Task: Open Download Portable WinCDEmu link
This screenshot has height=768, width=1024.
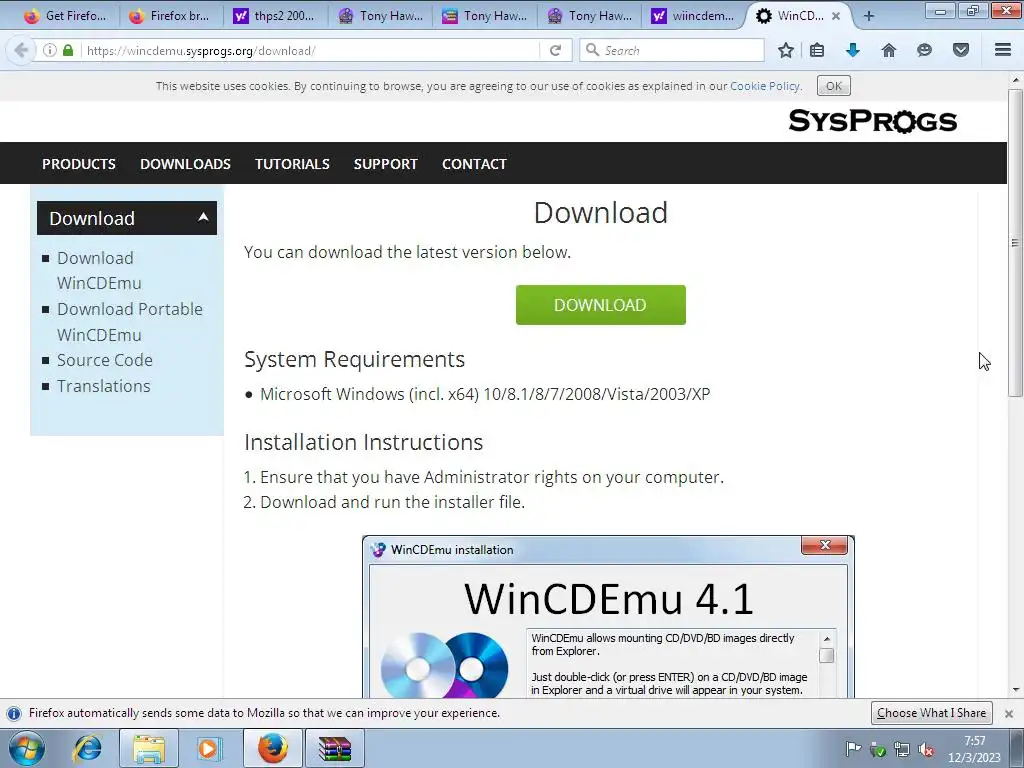Action: [x=129, y=322]
